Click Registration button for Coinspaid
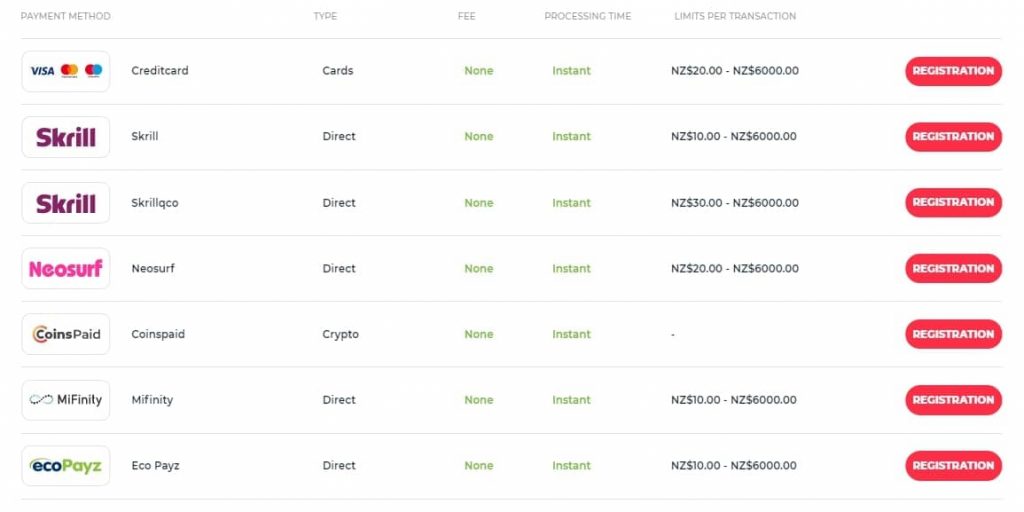Screen dimensions: 1024x512 coord(953,334)
